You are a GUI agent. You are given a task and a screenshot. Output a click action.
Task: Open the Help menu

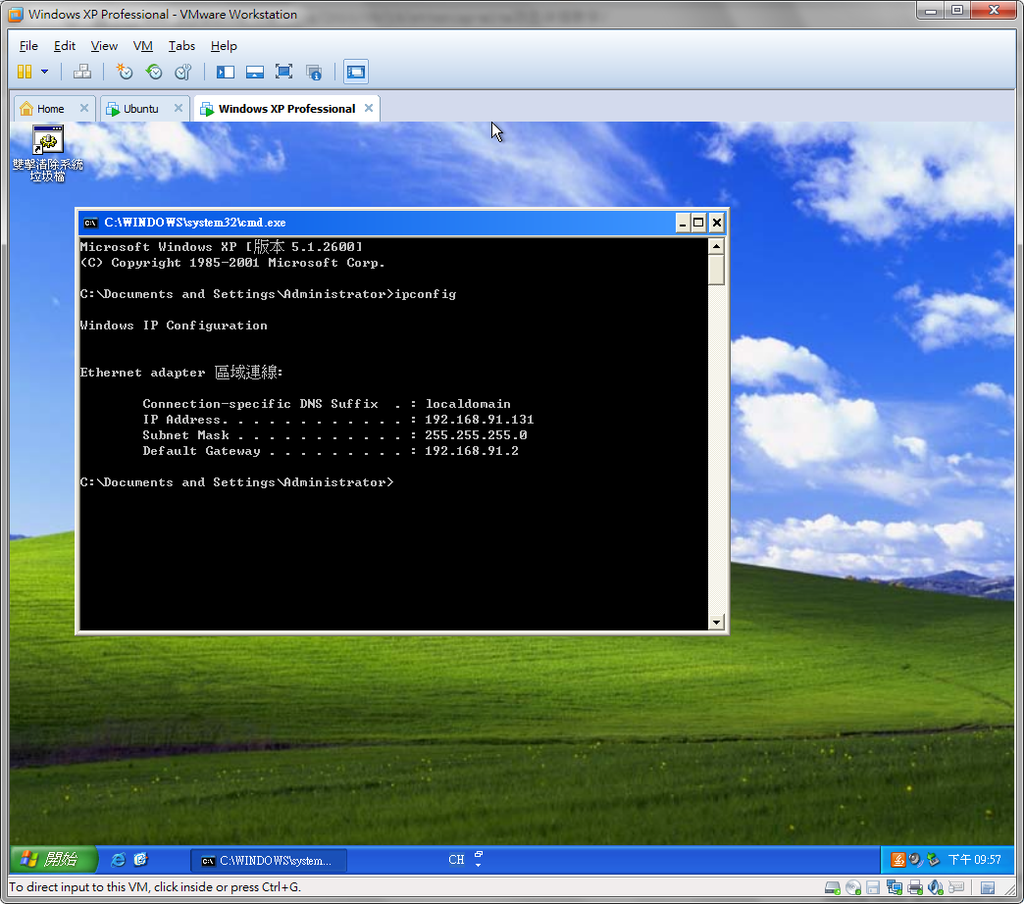pyautogui.click(x=223, y=46)
